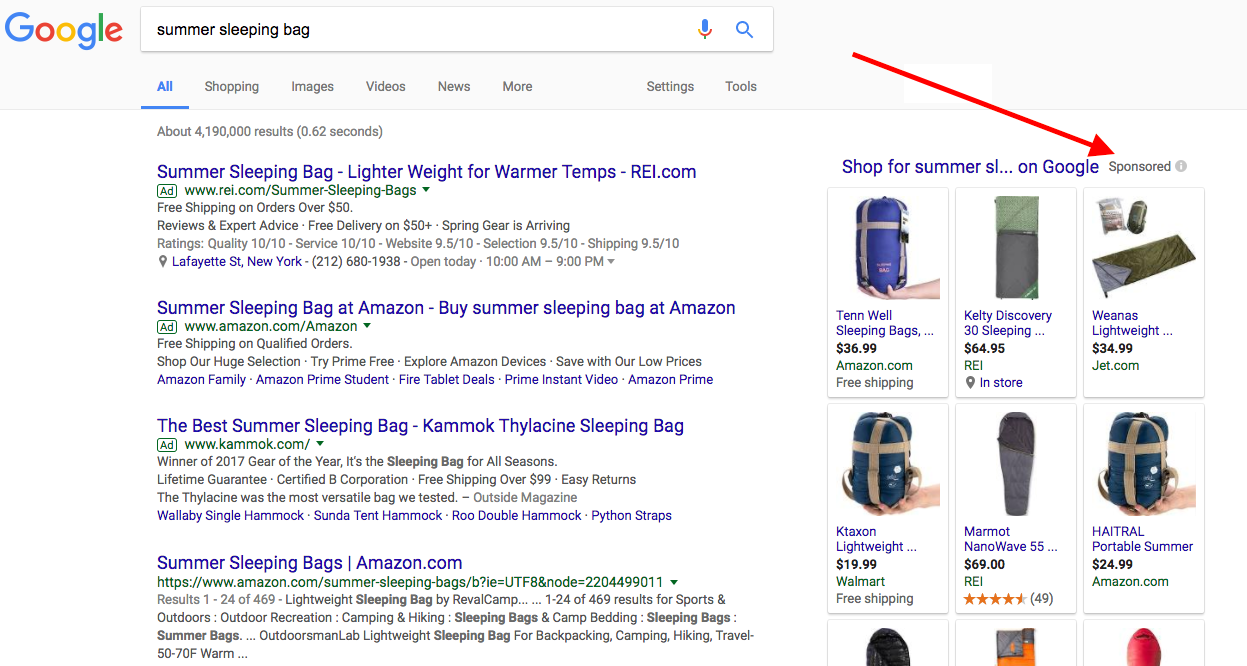Expand REI store hours dropdown arrow
This screenshot has width=1247, height=666.
[x=611, y=262]
